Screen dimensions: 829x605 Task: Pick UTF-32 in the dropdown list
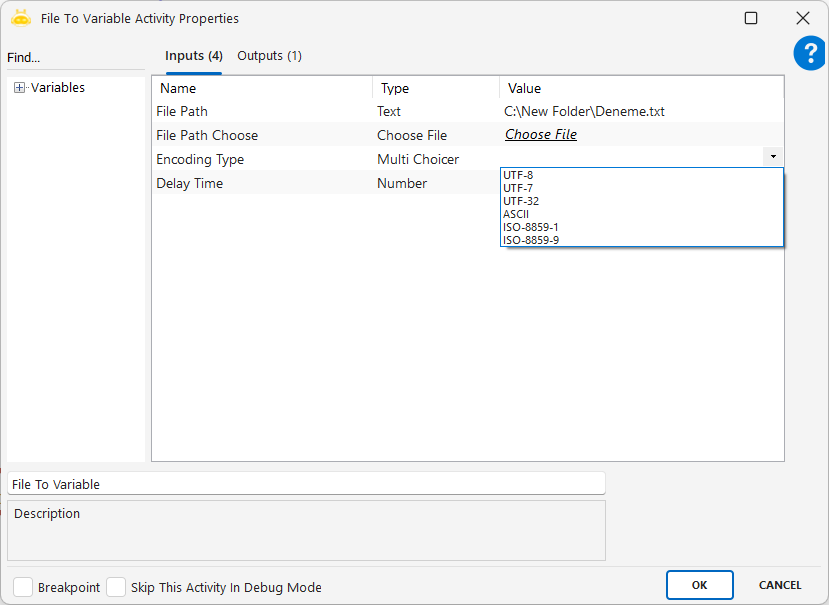(521, 201)
